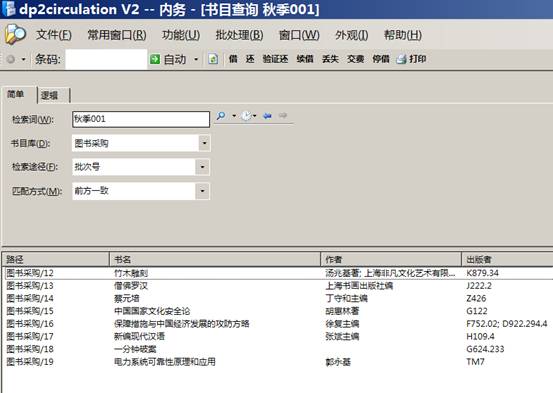Screen dimensions: 553x393
Task: Sort by the 作者 column header
Action: point(391,259)
